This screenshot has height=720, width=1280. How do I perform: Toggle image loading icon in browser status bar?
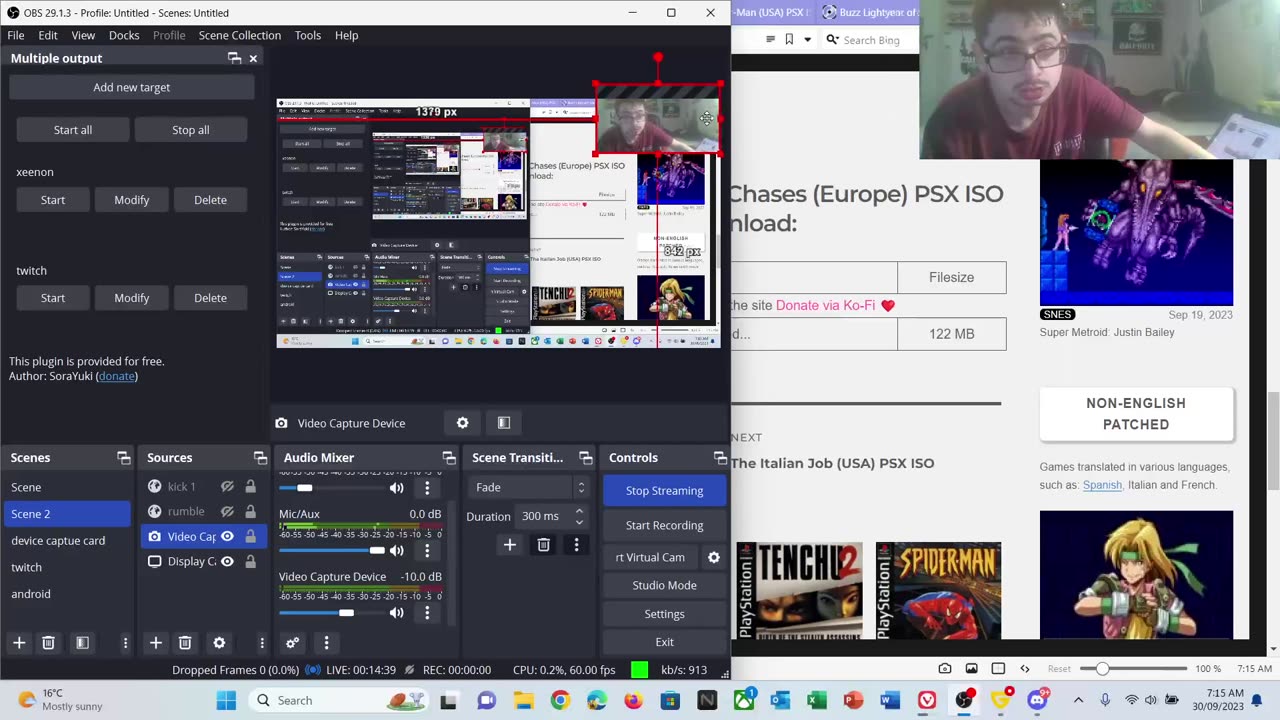pos(971,668)
